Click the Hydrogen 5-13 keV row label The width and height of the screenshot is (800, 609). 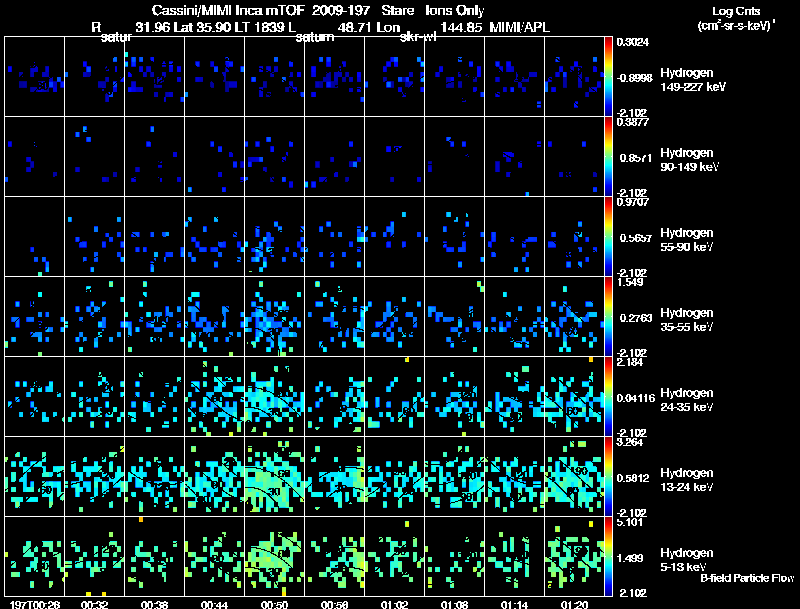687,560
